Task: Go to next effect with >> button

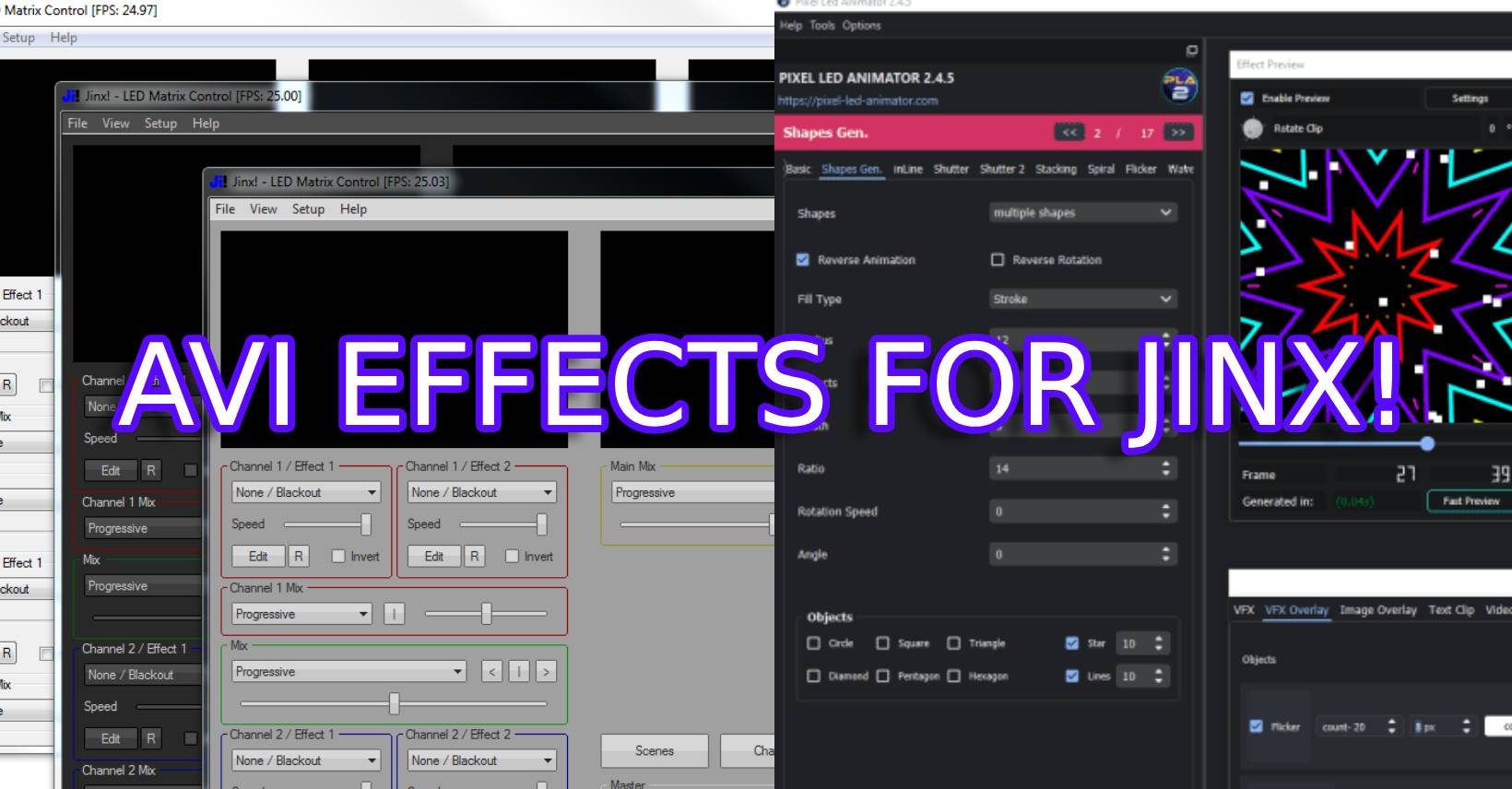Action: (x=1178, y=133)
